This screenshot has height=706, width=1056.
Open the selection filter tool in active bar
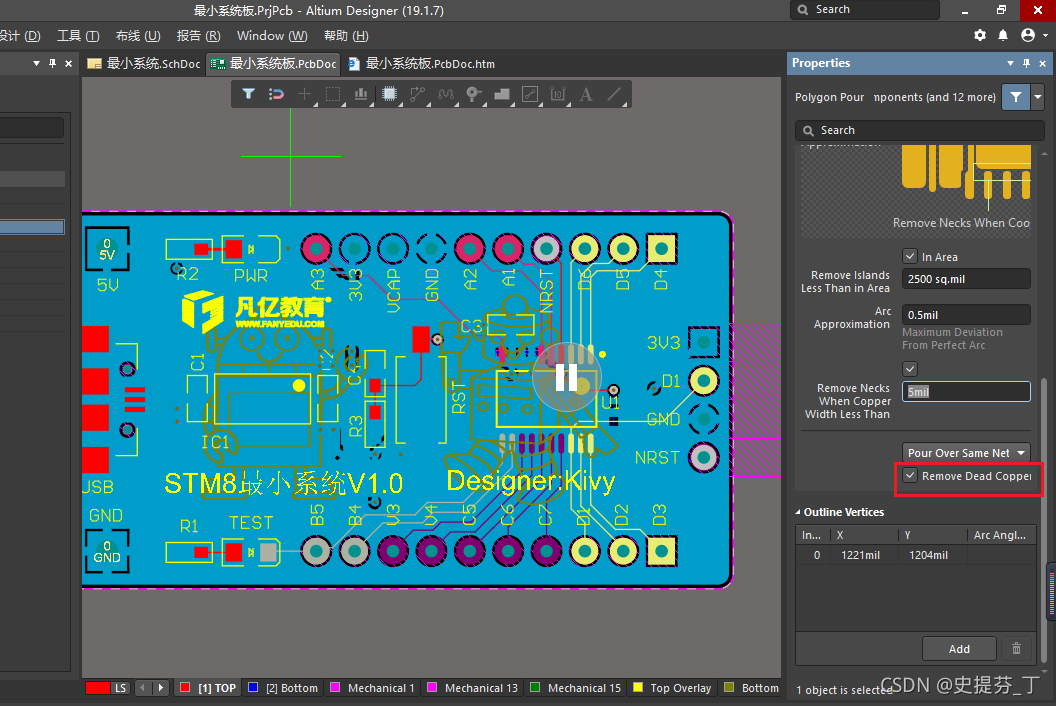coord(249,94)
